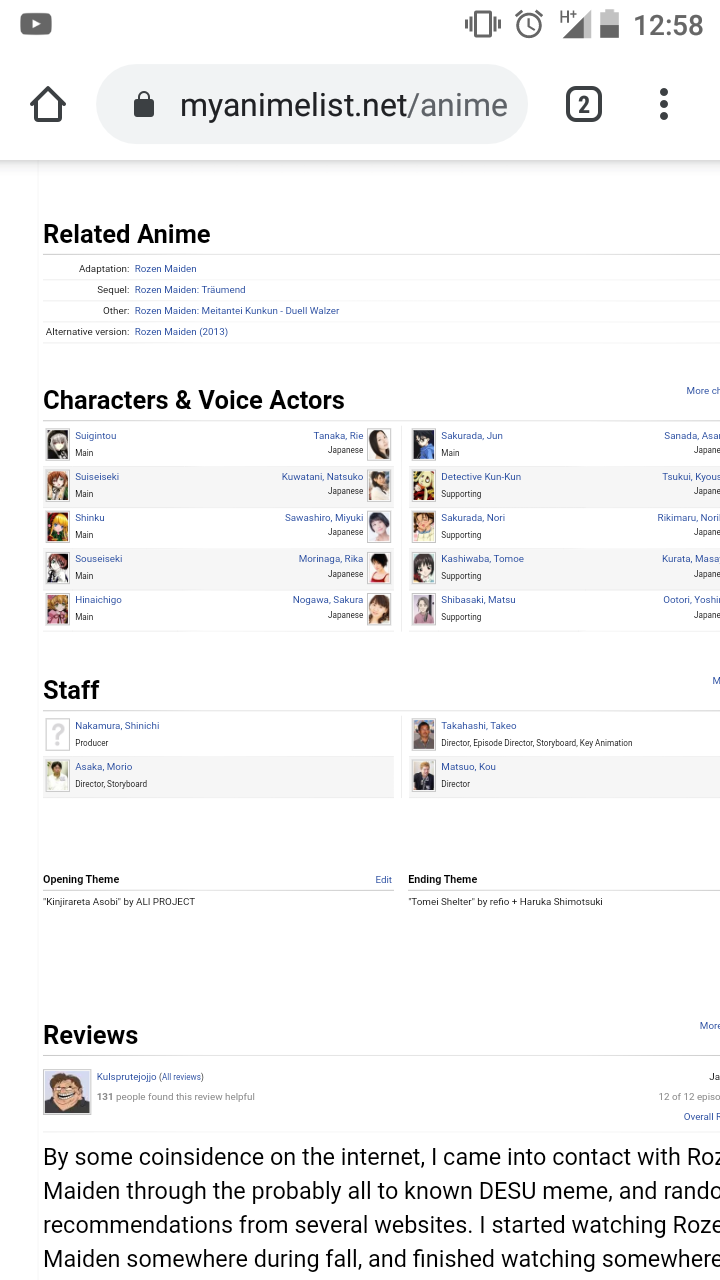Open the Detective Kun-Kun character link
Screen dimensions: 720x1280
[481, 477]
